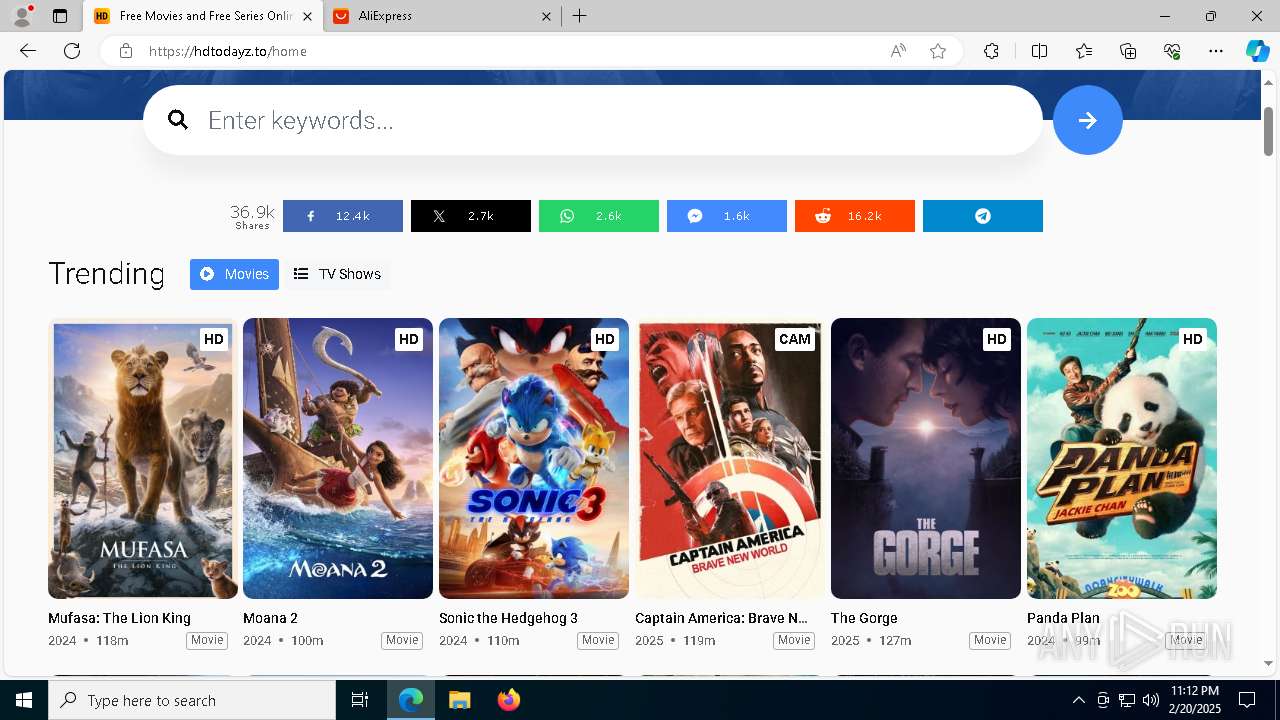
Task: Open Copilot sidebar icon
Action: coord(1257,51)
